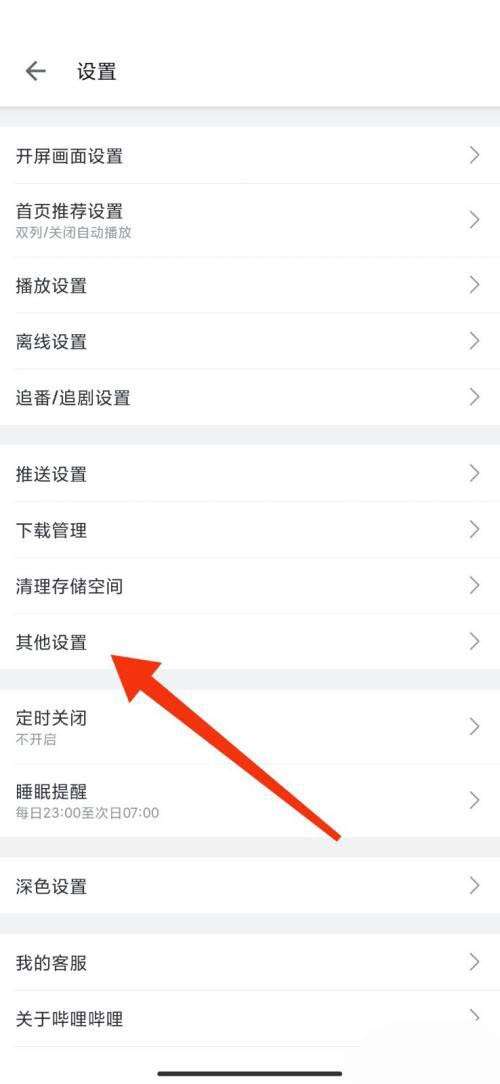Tap the back arrow icon
The width and height of the screenshot is (500, 1084).
click(35, 71)
